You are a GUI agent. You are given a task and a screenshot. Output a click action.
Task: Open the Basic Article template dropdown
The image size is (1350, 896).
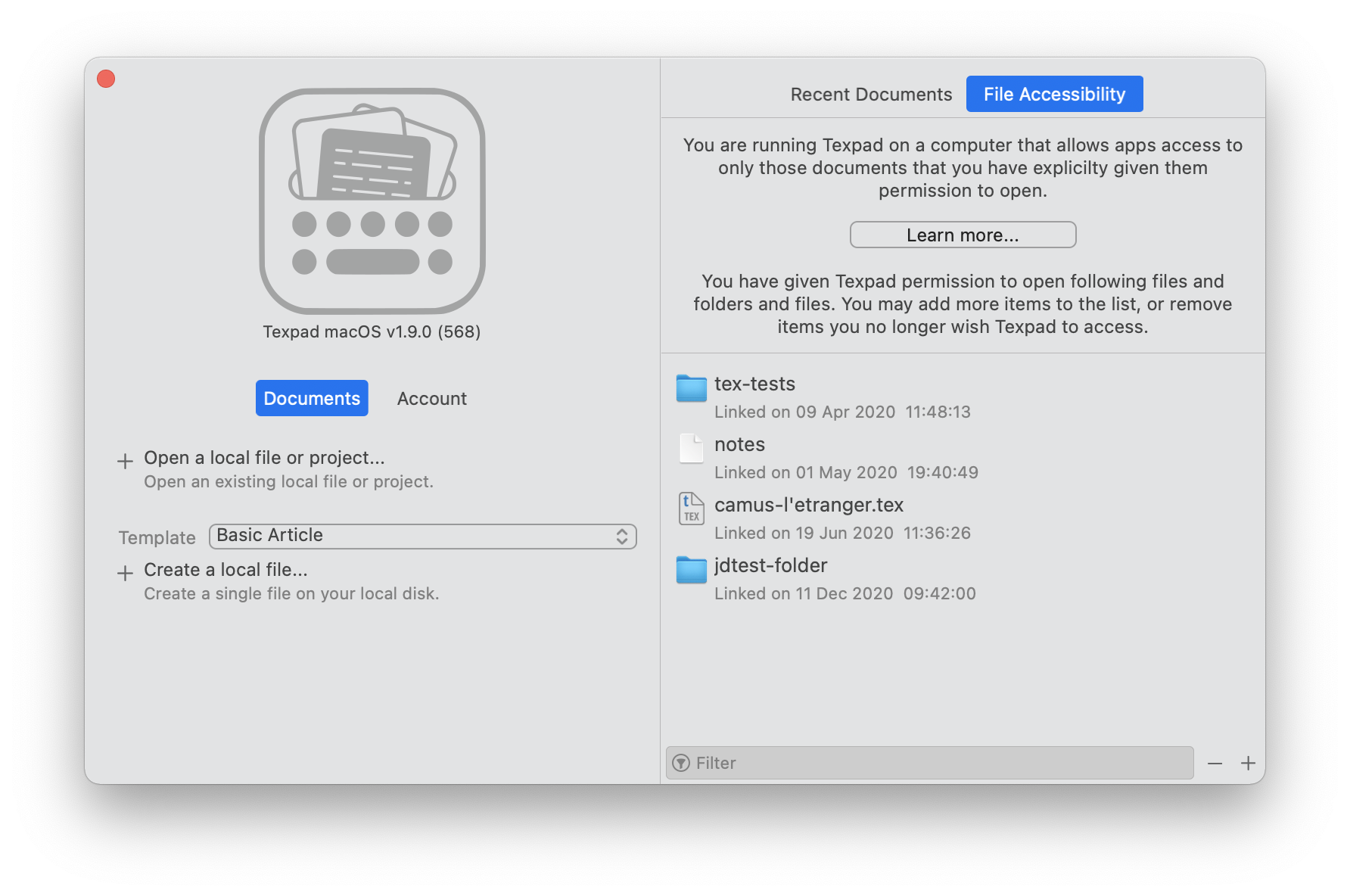click(x=422, y=536)
